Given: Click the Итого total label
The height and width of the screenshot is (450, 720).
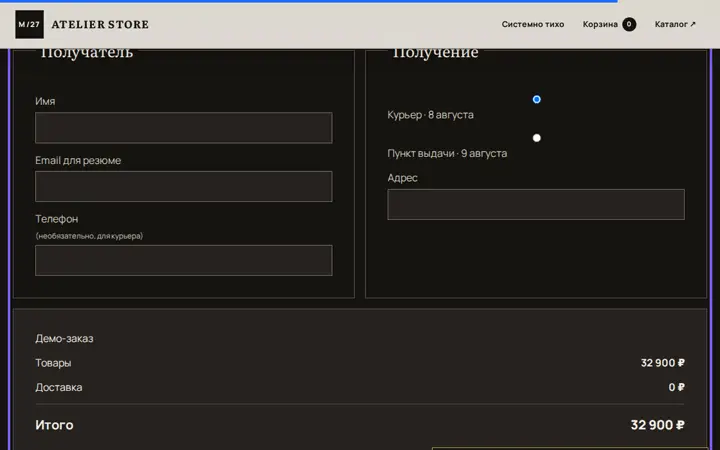Looking at the screenshot, I should (x=54, y=425).
